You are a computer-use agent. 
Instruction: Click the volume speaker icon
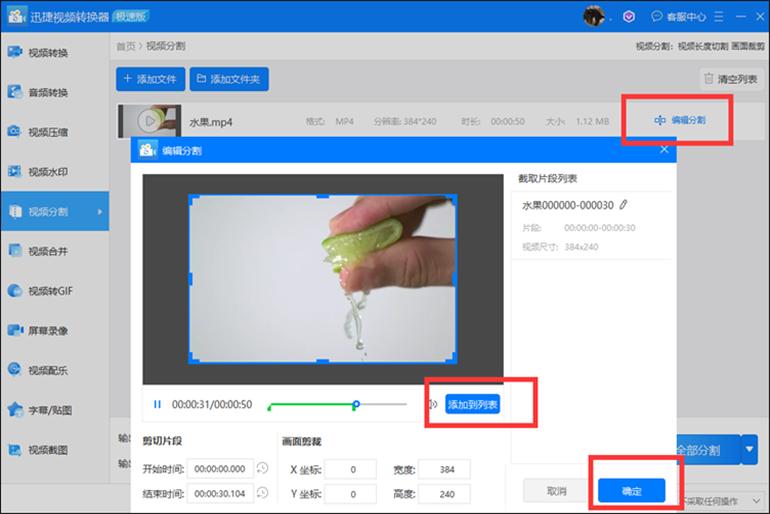pos(433,404)
